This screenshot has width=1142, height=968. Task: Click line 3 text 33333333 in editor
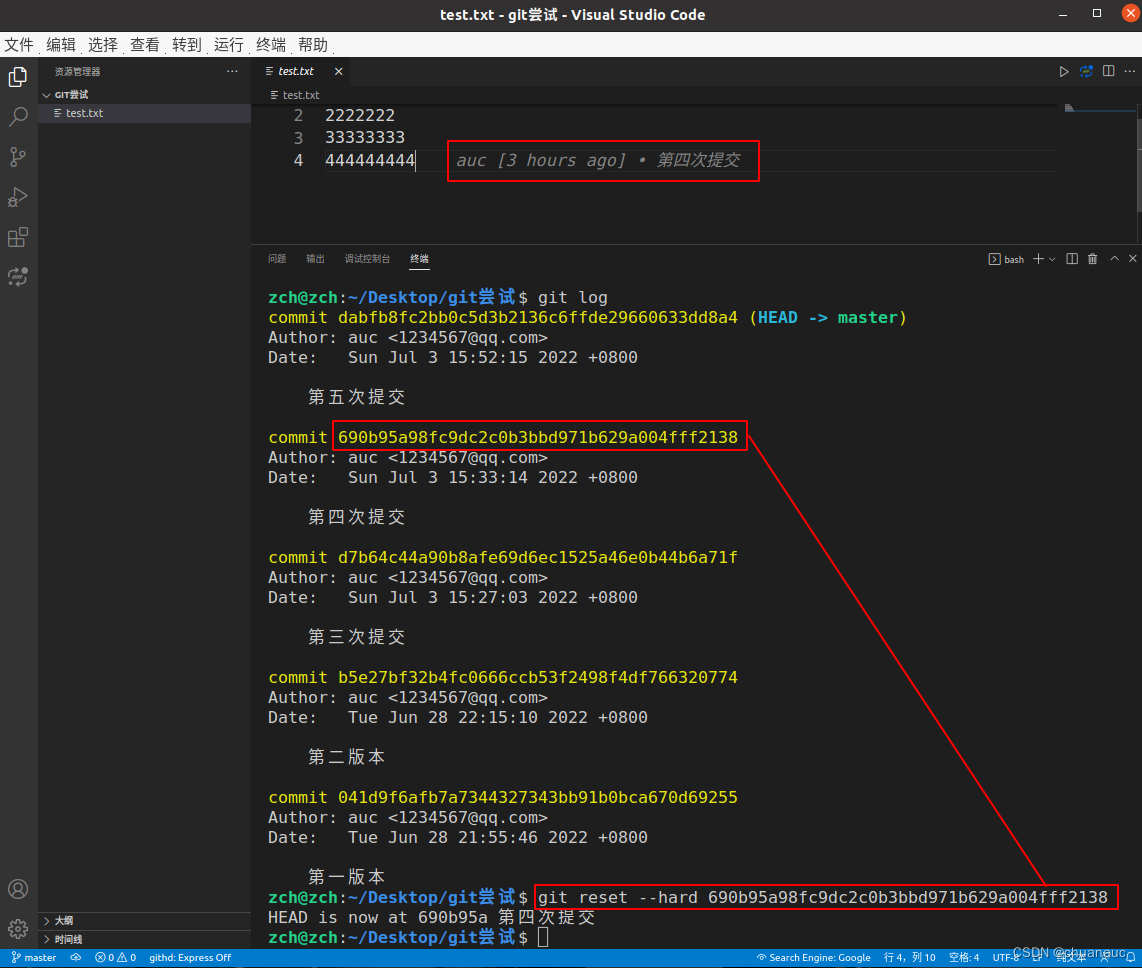[x=365, y=138]
